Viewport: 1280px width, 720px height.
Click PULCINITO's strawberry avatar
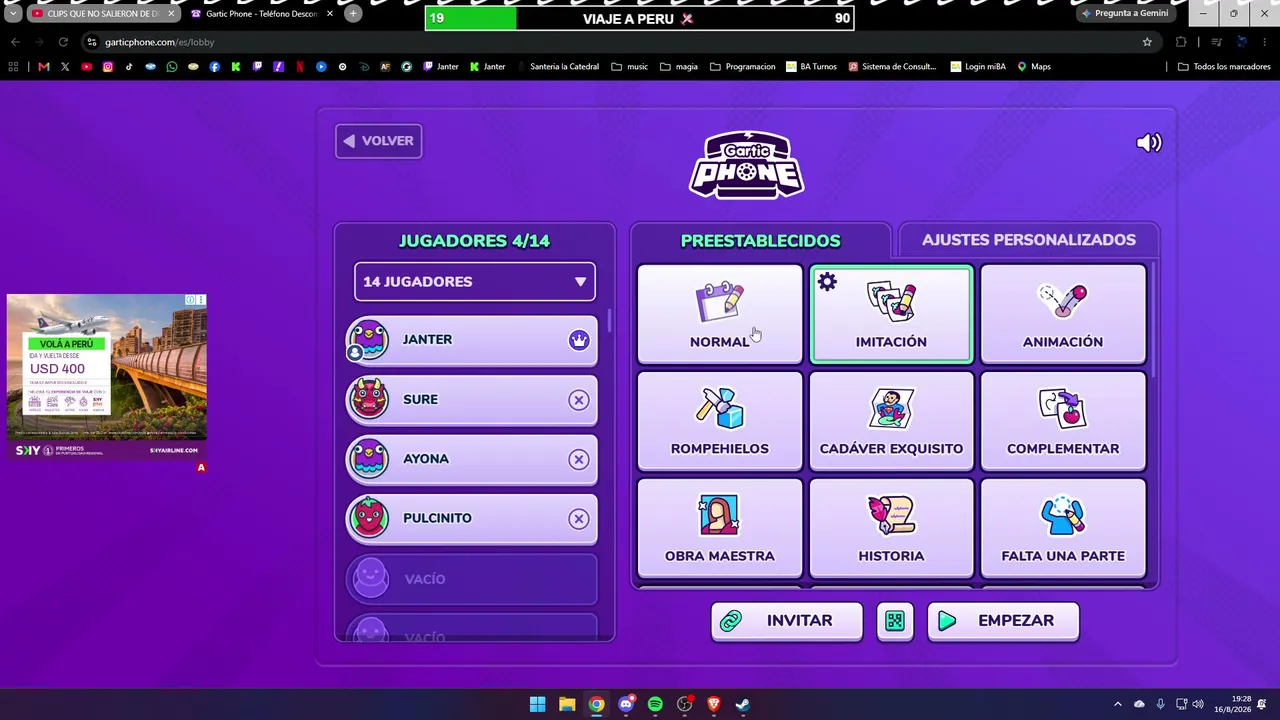pyautogui.click(x=369, y=518)
